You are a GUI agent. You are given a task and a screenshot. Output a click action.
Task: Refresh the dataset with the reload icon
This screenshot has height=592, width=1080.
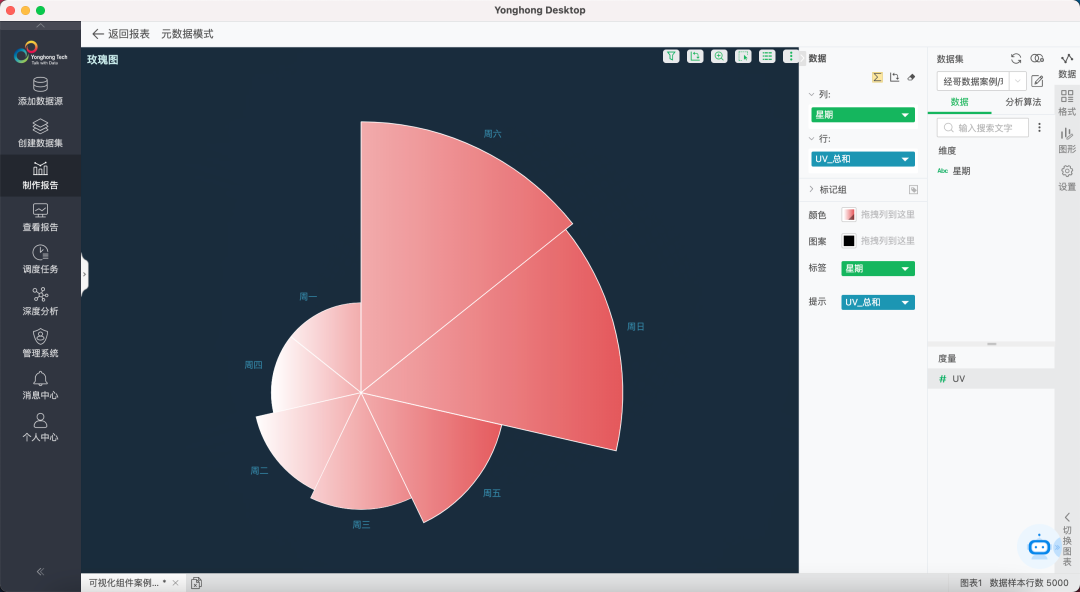(1016, 59)
